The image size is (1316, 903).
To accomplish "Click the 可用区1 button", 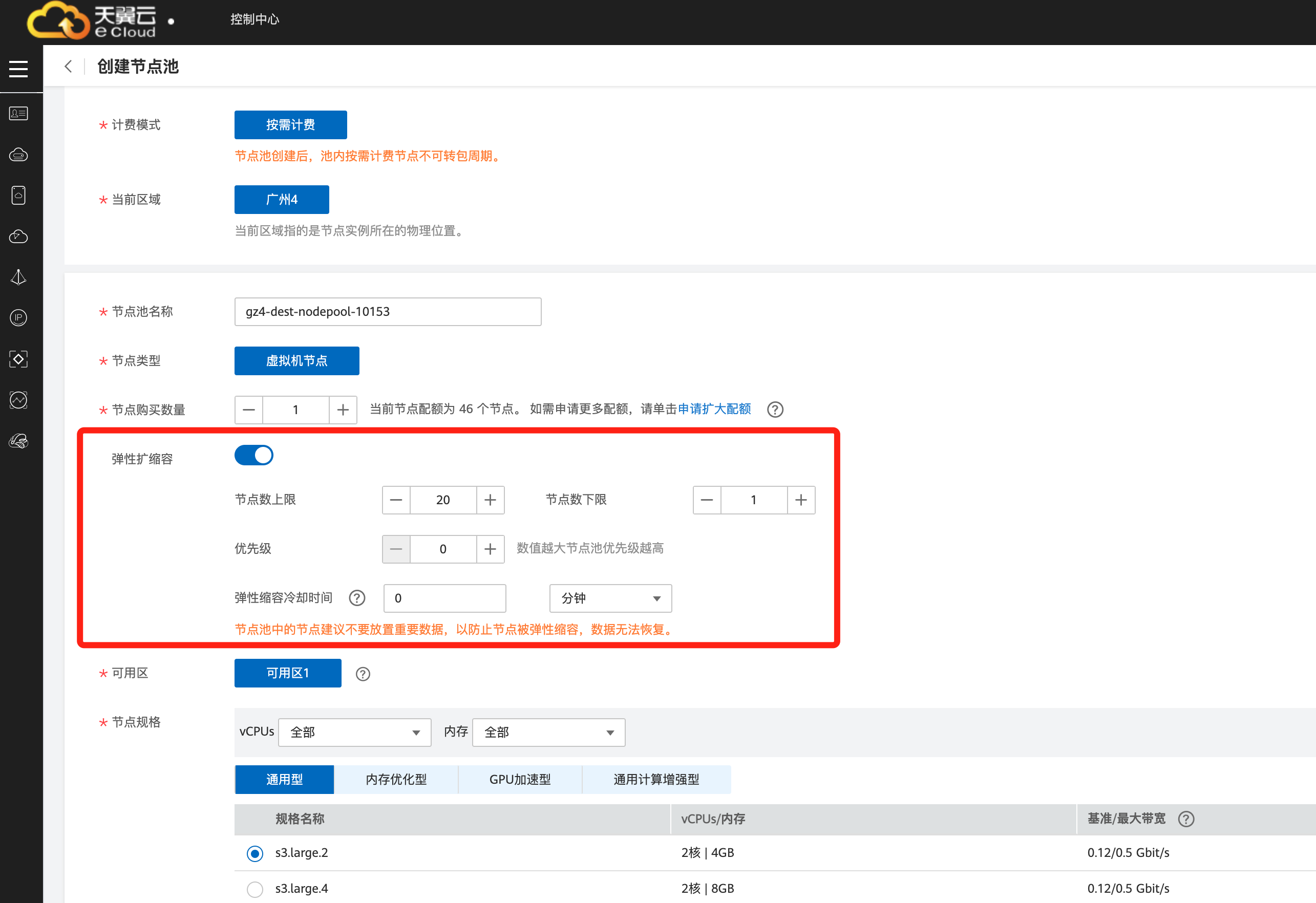I will [x=288, y=673].
